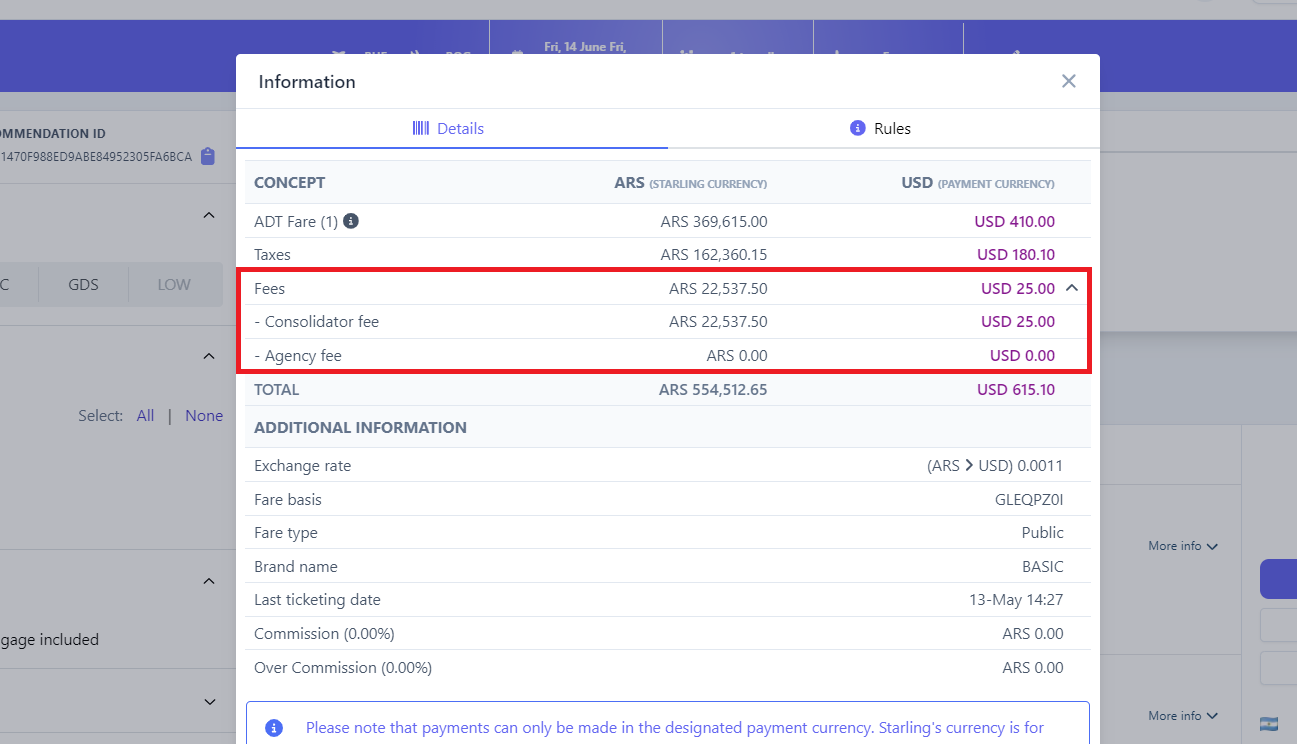The height and width of the screenshot is (744, 1297).
Task: Choose the LOW filter button
Action: [x=174, y=285]
